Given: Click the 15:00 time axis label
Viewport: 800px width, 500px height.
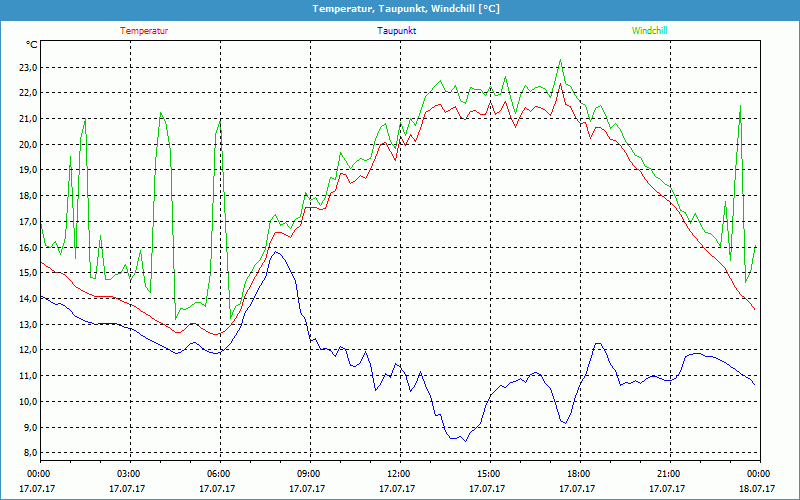Looking at the screenshot, I should [488, 474].
